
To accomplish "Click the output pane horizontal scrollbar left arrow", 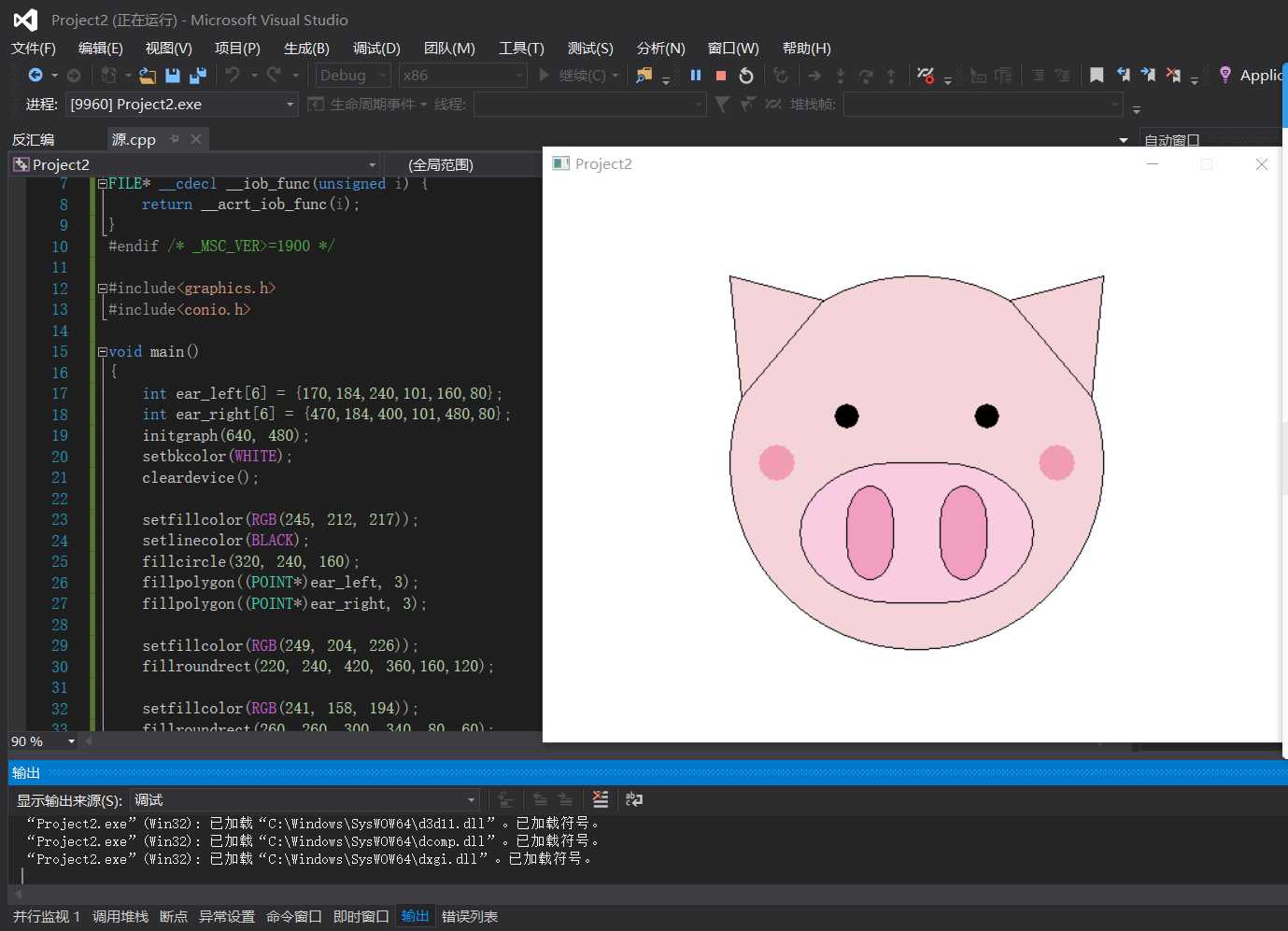I will 19,894.
